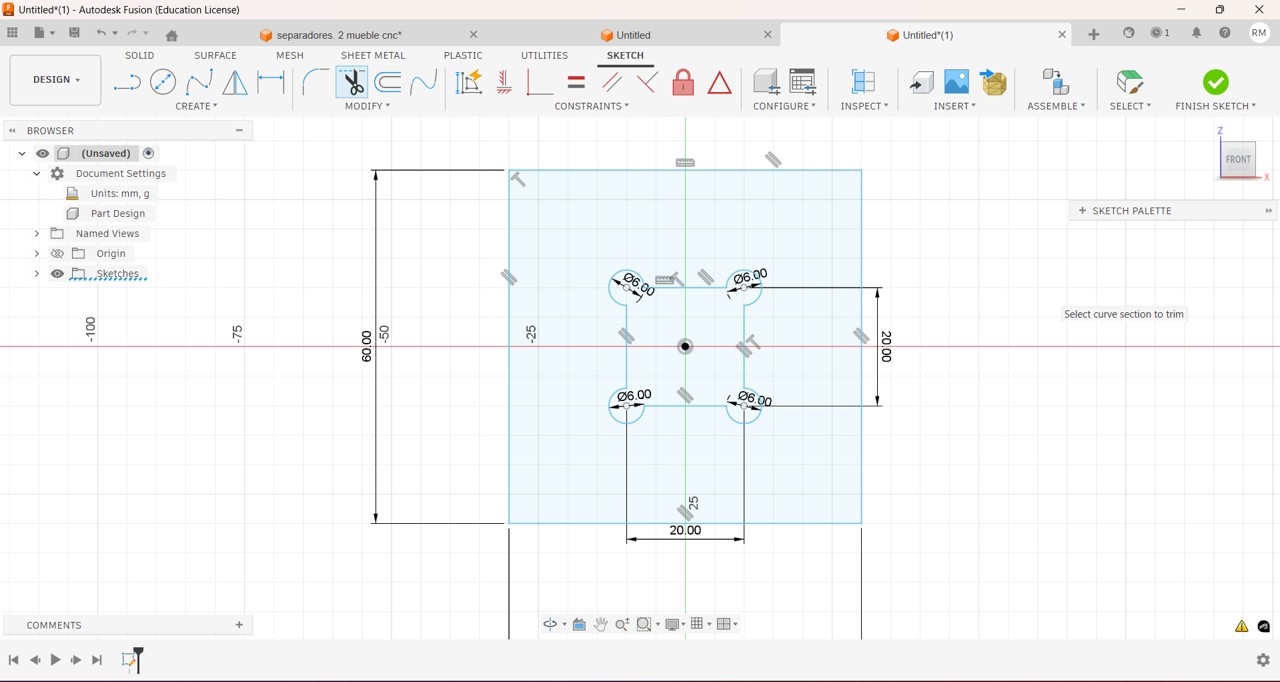The image size is (1280, 682).
Task: Select the Mirror sketch tool
Action: pos(235,82)
